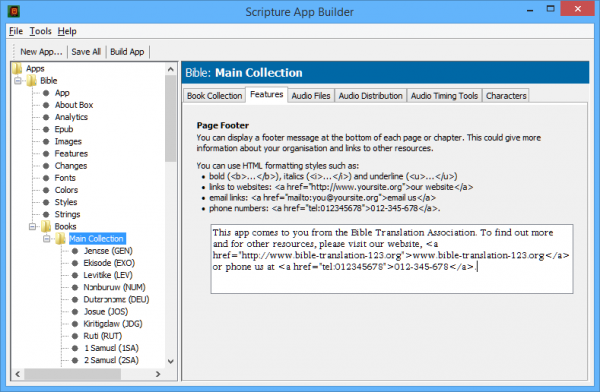Viewport: 600px width, 392px height.
Task: Click the bullet icon beside About Box
Action: 46,105
